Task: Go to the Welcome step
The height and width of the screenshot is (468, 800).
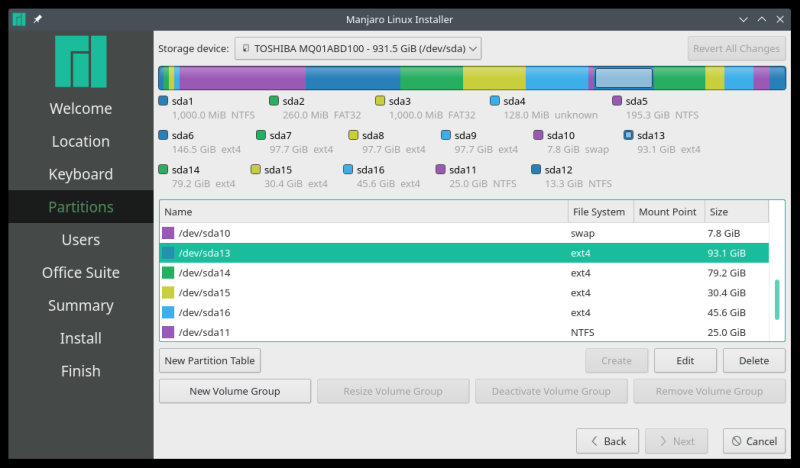Action: pyautogui.click(x=81, y=108)
